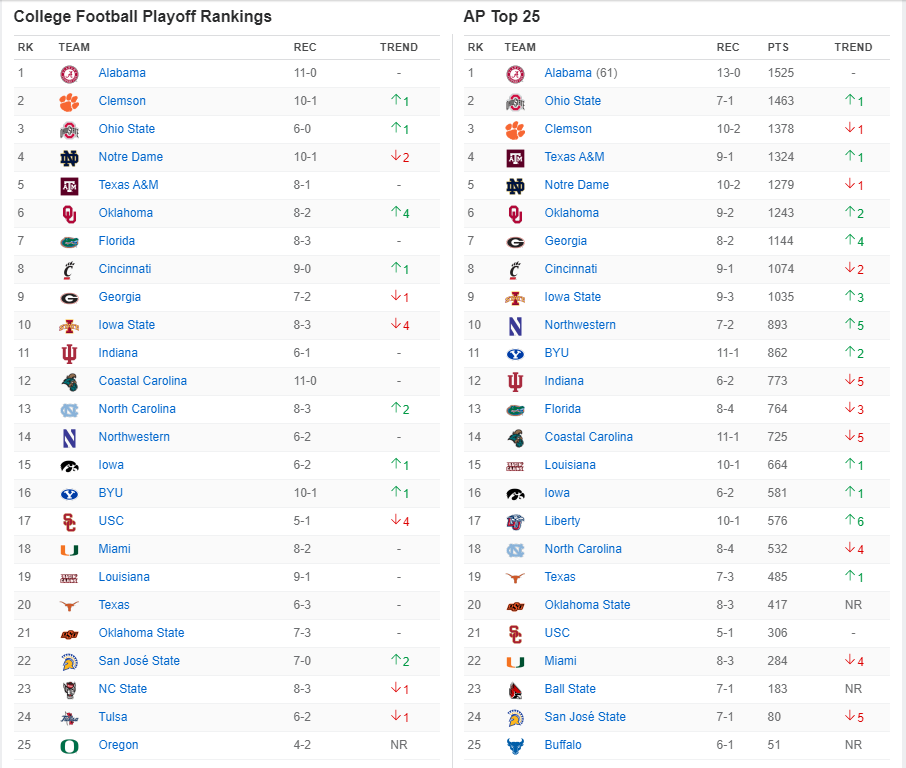Screen dimensions: 906x768
Task: Open the Tulsa team link
Action: [113, 717]
